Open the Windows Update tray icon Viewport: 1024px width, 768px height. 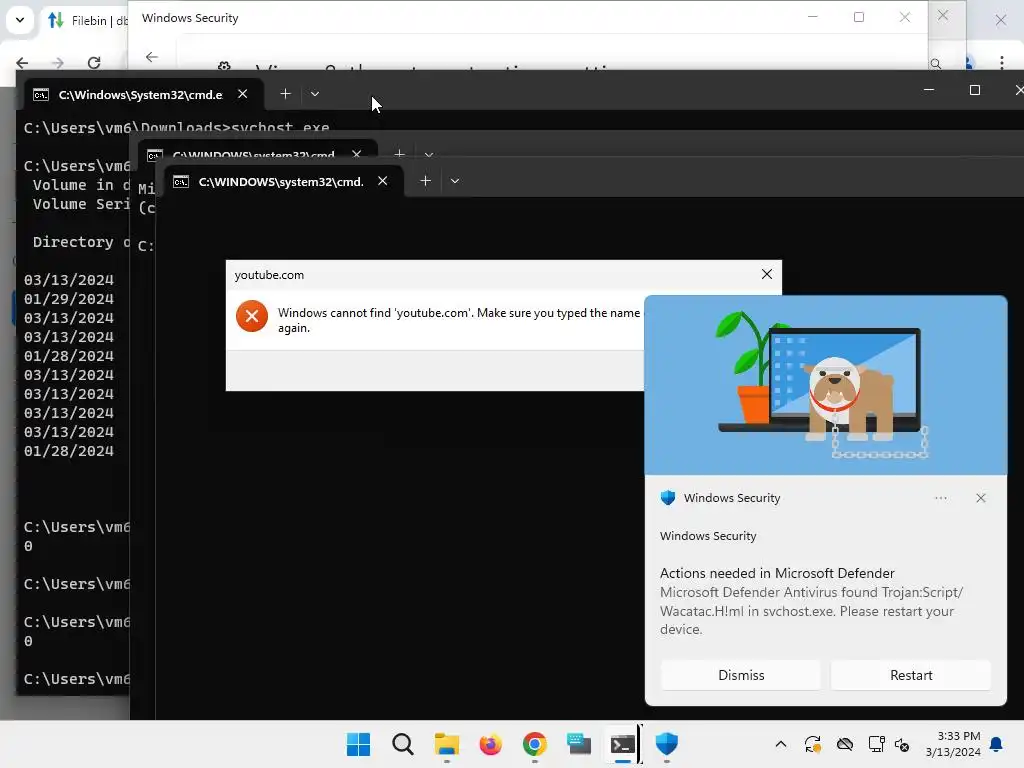click(x=812, y=744)
